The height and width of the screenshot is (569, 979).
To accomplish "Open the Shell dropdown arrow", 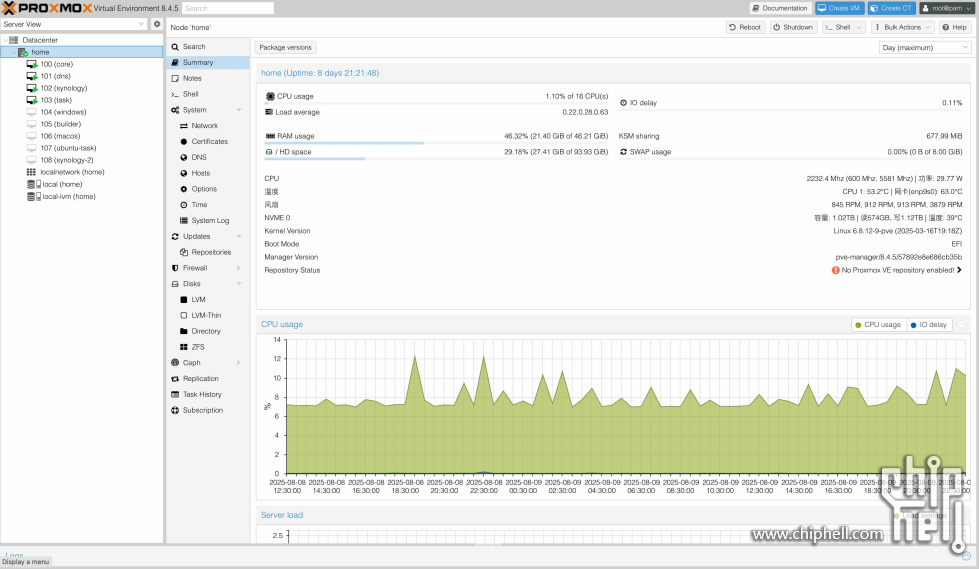I will click(x=859, y=27).
